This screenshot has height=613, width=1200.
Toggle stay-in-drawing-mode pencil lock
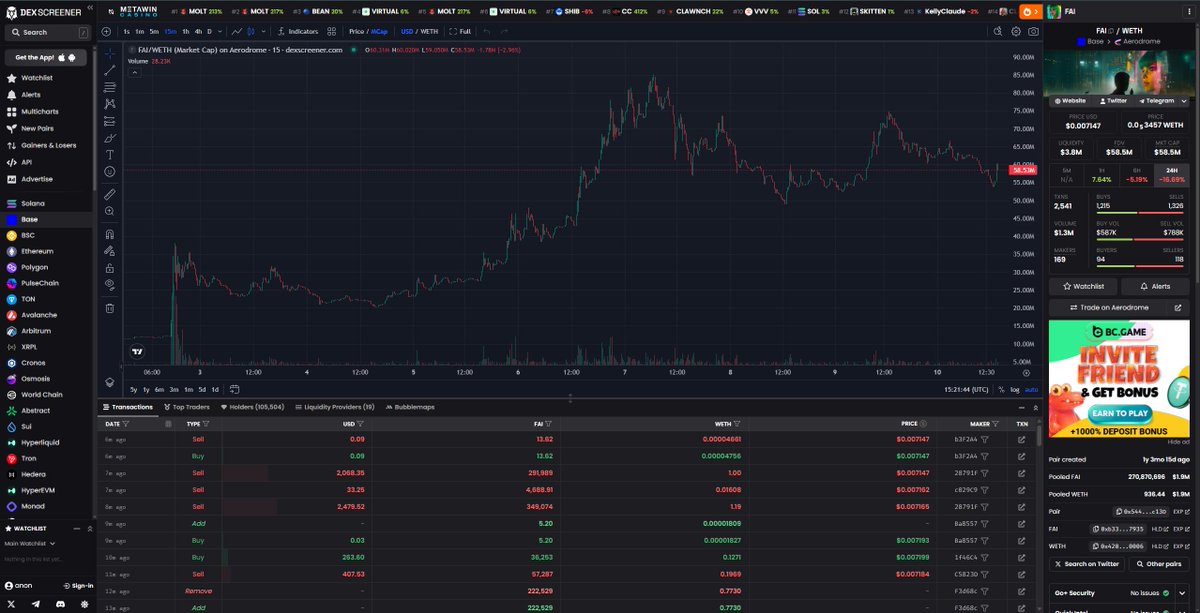(x=110, y=251)
